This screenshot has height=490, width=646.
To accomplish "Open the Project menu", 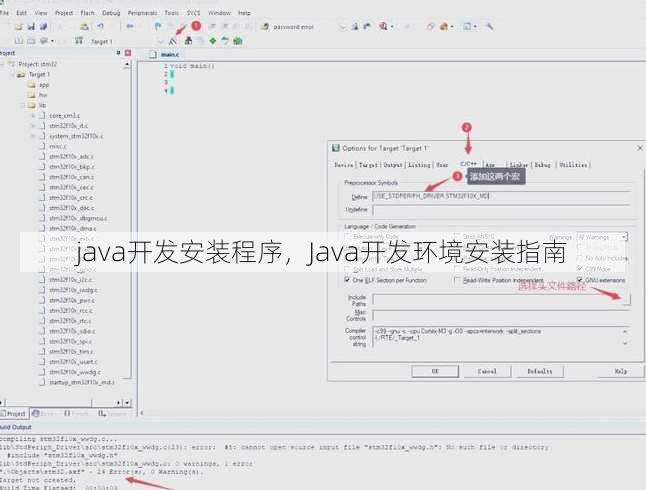I will [64, 13].
